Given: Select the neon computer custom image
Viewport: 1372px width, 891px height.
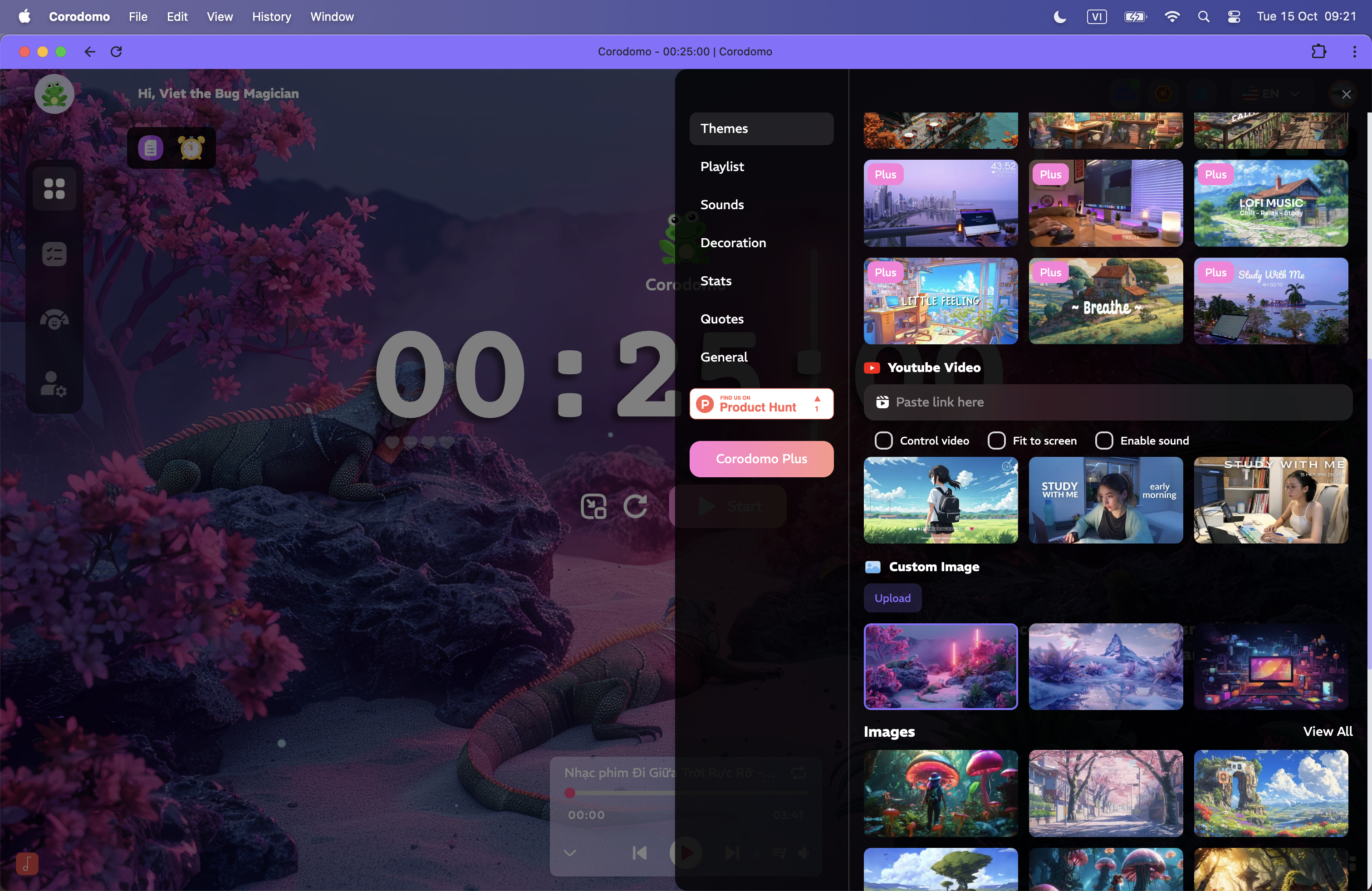Looking at the screenshot, I should click(1271, 666).
